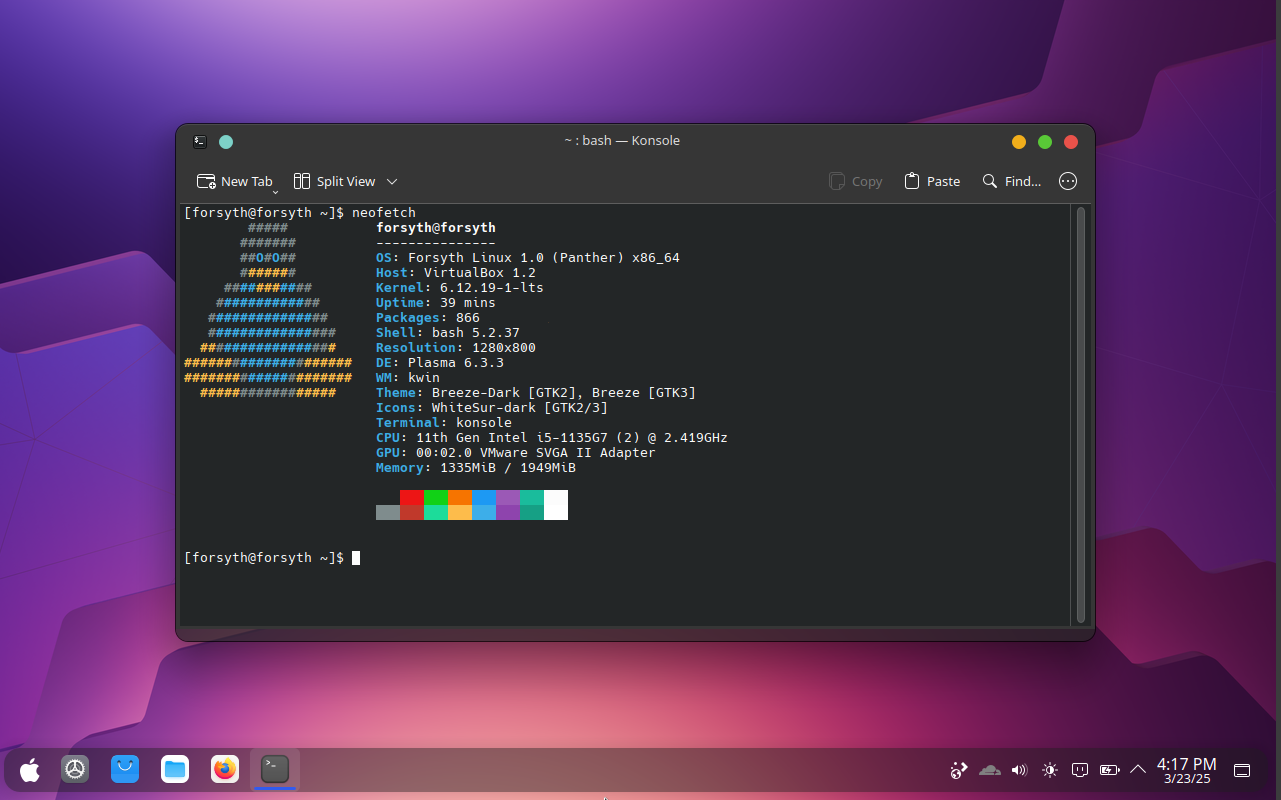1281x800 pixels.
Task: Click the purple color block in the neofetch top row
Action: [508, 497]
